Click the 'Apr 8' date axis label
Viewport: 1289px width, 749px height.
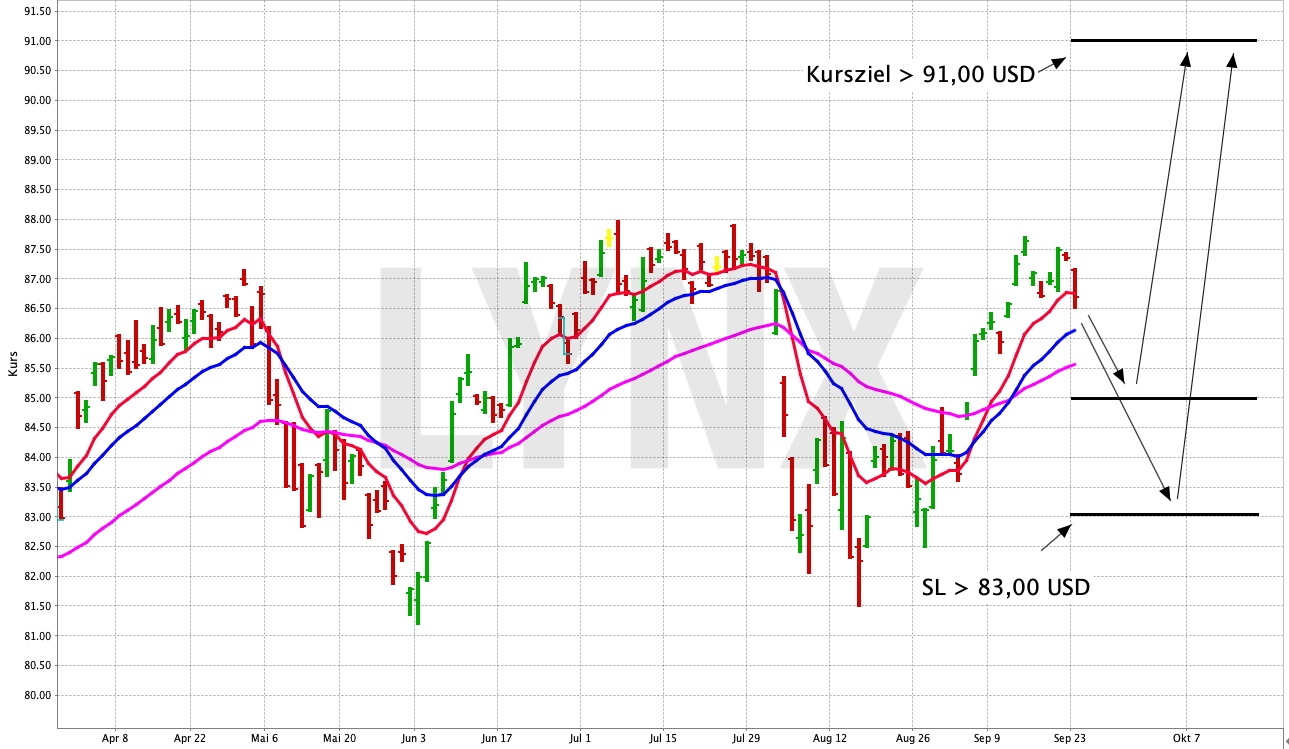[x=115, y=739]
